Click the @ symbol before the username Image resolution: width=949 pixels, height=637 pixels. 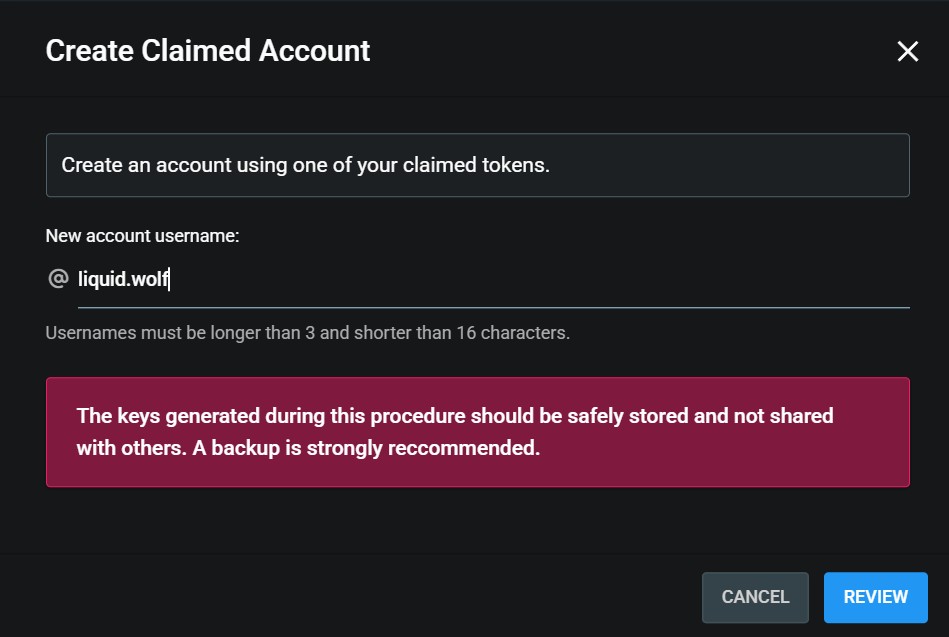point(58,279)
